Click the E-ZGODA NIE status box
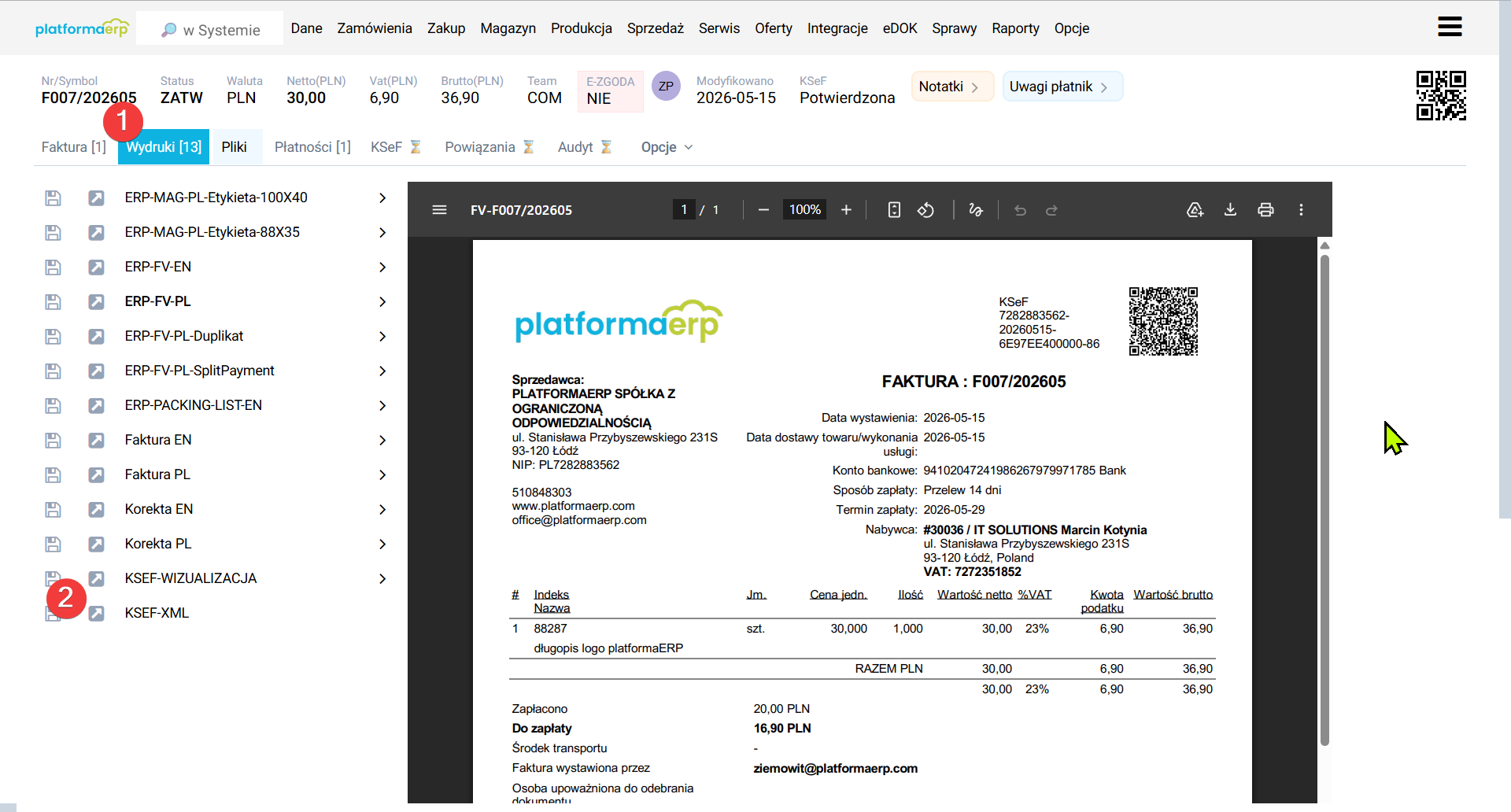This screenshot has width=1511, height=812. [x=611, y=91]
